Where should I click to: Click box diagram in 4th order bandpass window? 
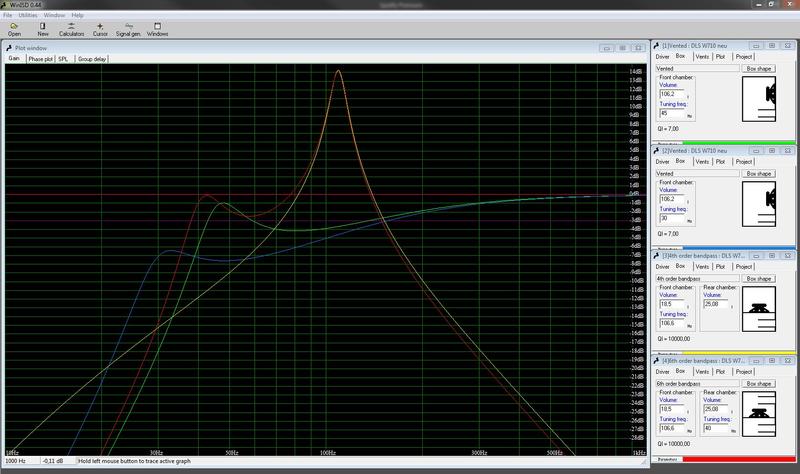pos(759,309)
